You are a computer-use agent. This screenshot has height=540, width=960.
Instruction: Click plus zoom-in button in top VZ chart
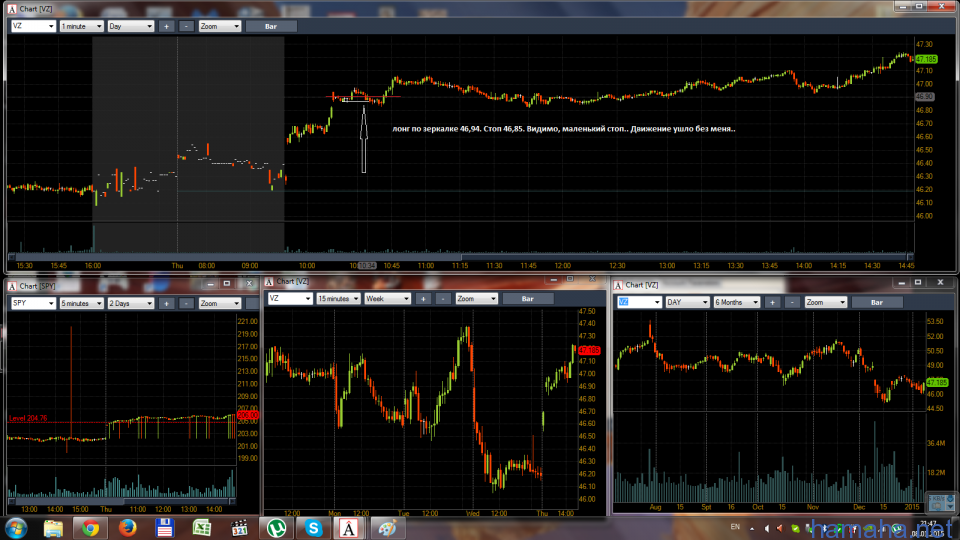[166, 26]
